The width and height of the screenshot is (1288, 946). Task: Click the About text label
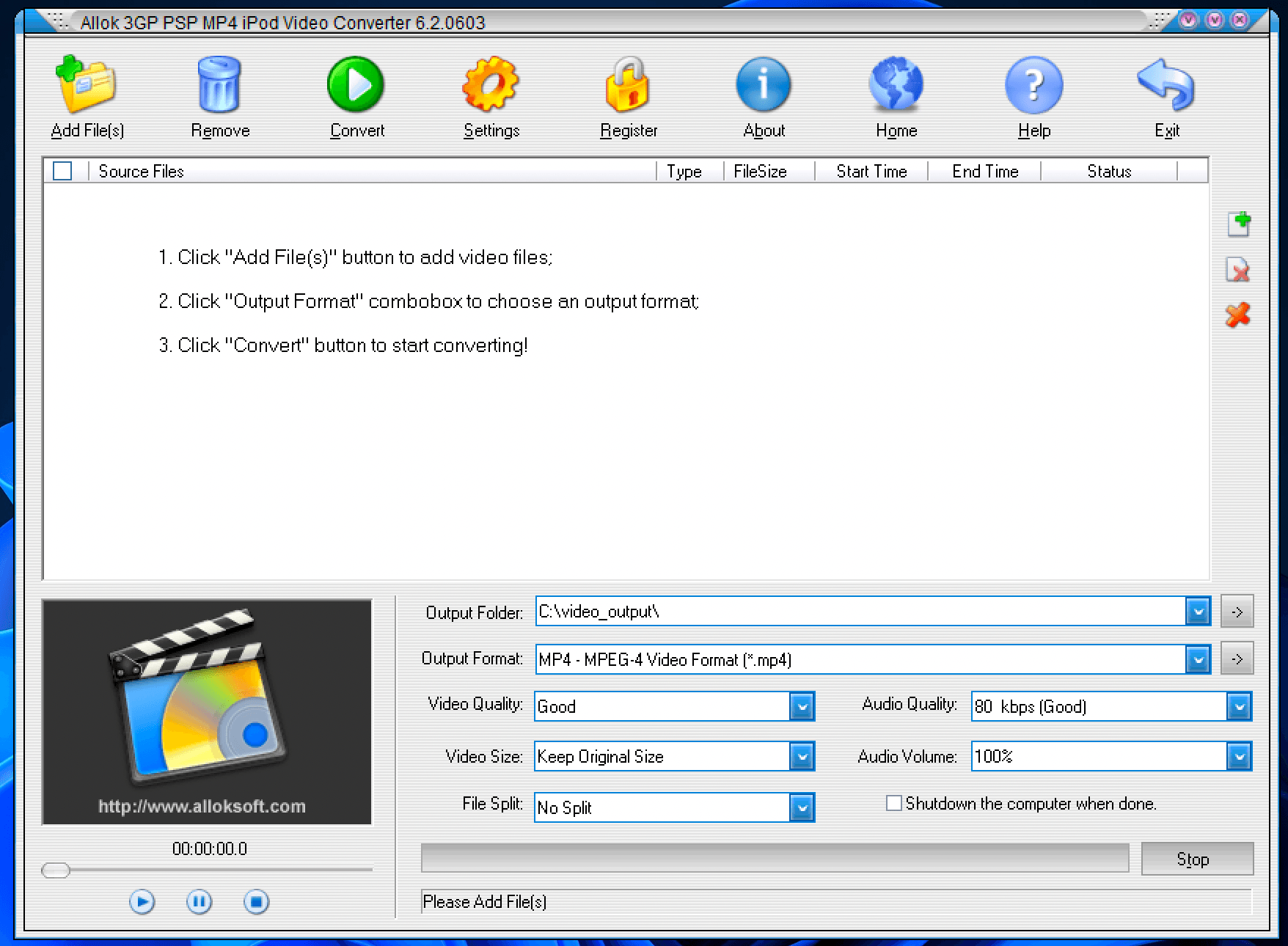click(764, 131)
